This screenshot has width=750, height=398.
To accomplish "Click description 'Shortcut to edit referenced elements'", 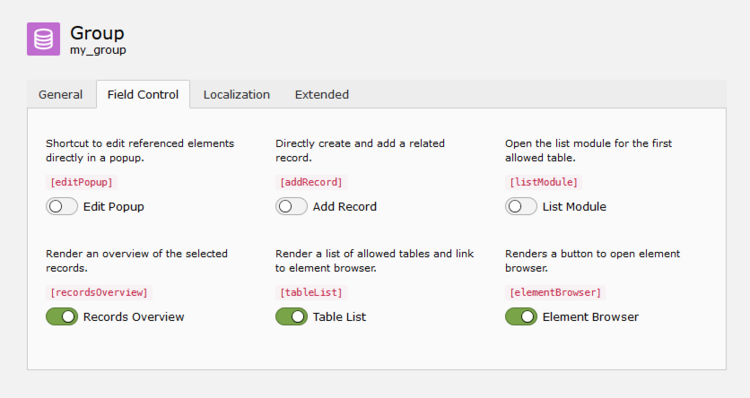I will [140, 151].
